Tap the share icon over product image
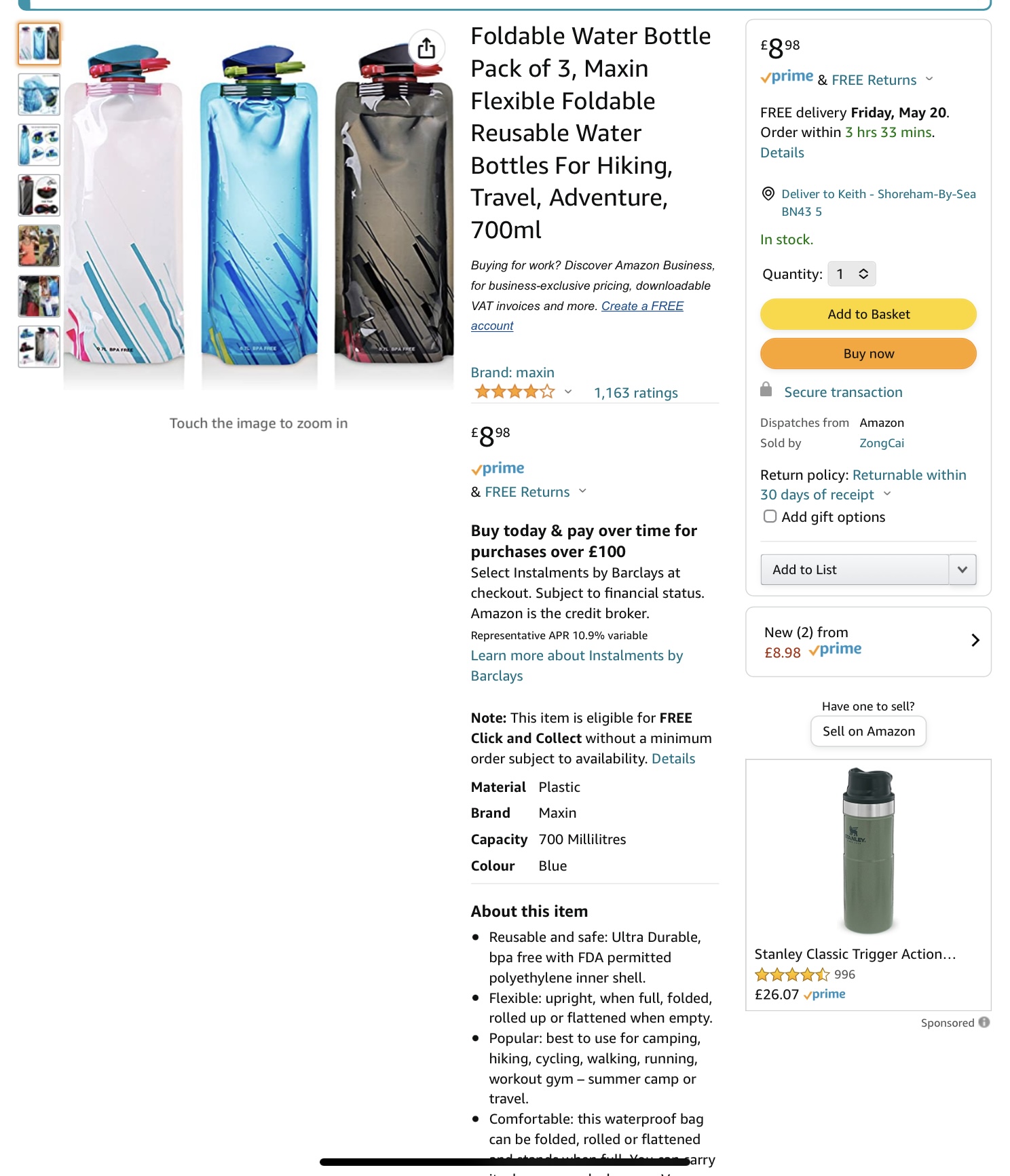1010x1176 pixels. coord(426,48)
